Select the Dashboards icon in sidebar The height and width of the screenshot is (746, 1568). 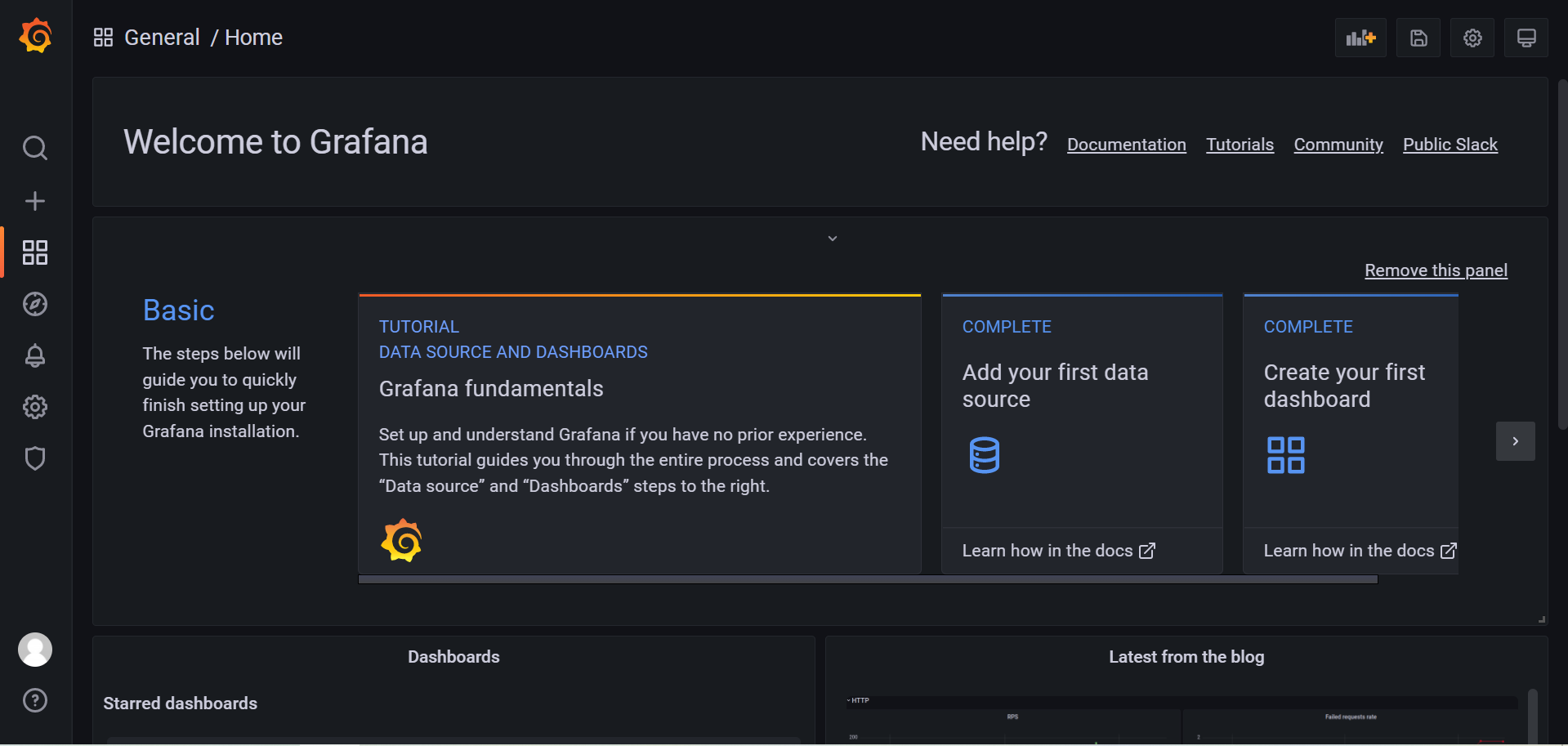[35, 252]
